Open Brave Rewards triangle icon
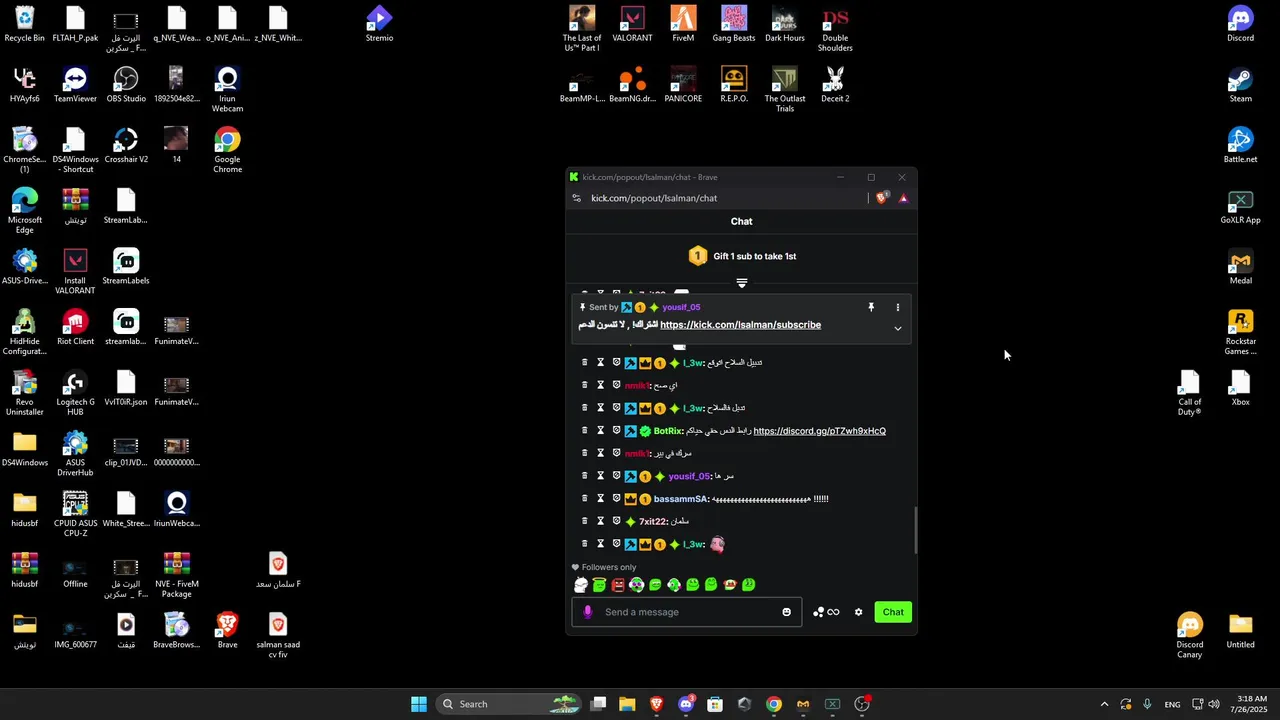1280x720 pixels. [x=903, y=198]
